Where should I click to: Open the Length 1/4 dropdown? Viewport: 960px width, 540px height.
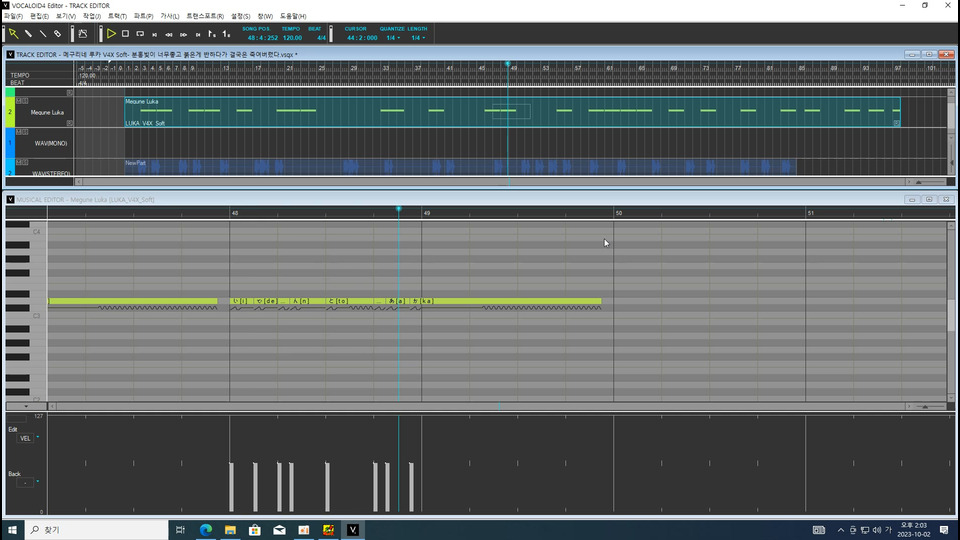click(x=418, y=38)
